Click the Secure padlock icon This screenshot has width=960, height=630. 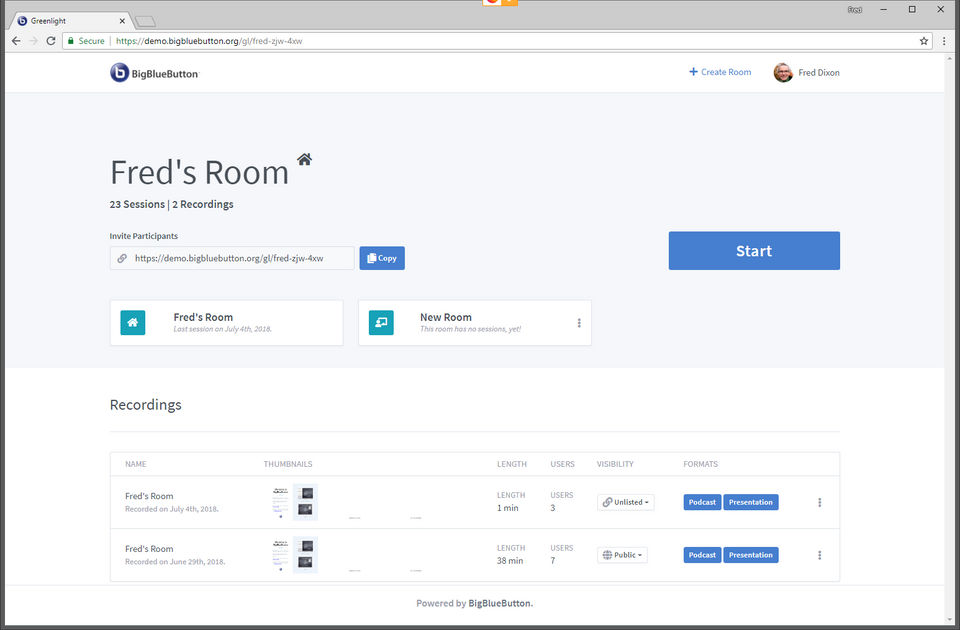coord(71,41)
